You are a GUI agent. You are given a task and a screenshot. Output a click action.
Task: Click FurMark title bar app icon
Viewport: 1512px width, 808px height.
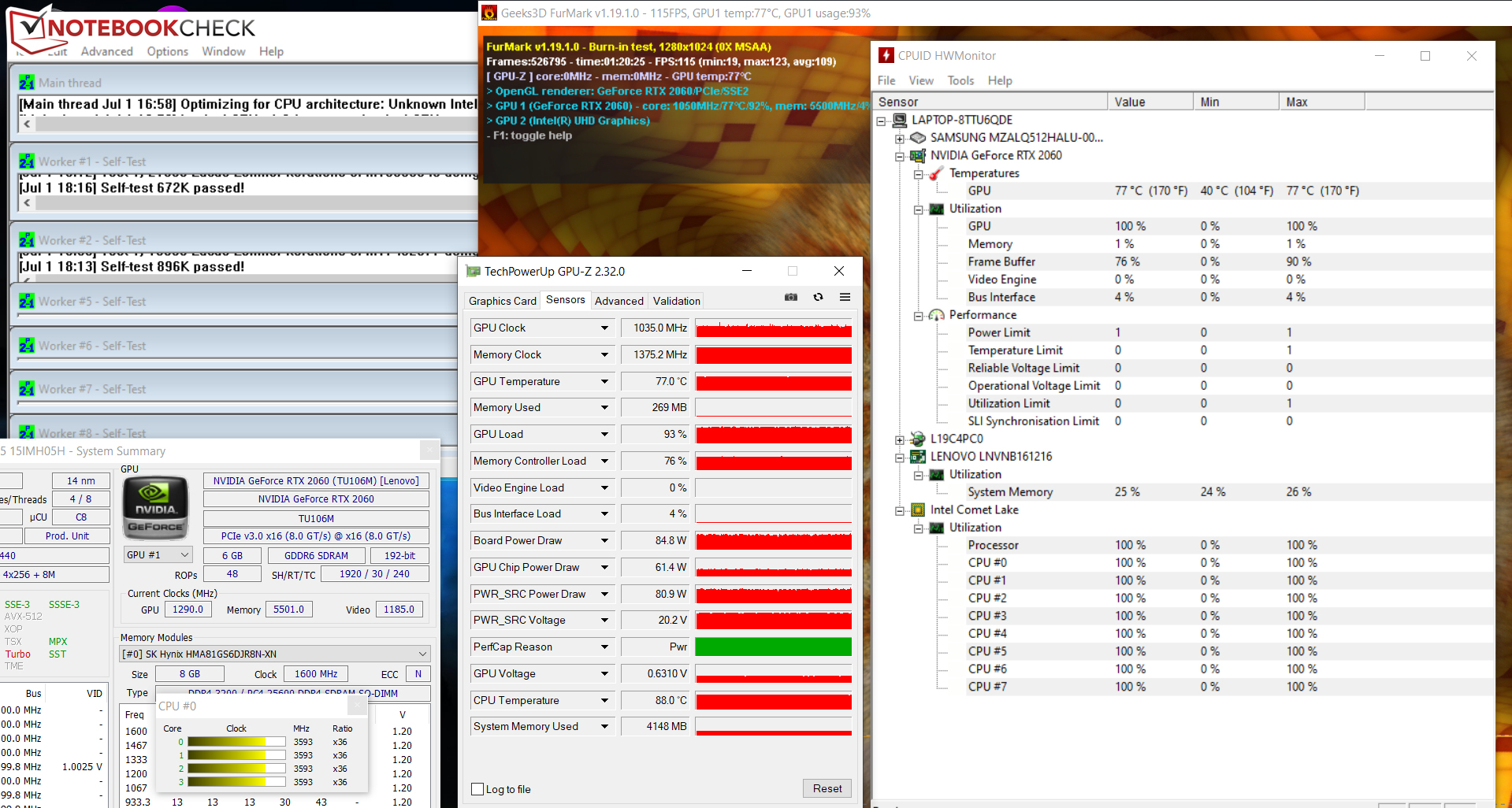(x=489, y=13)
